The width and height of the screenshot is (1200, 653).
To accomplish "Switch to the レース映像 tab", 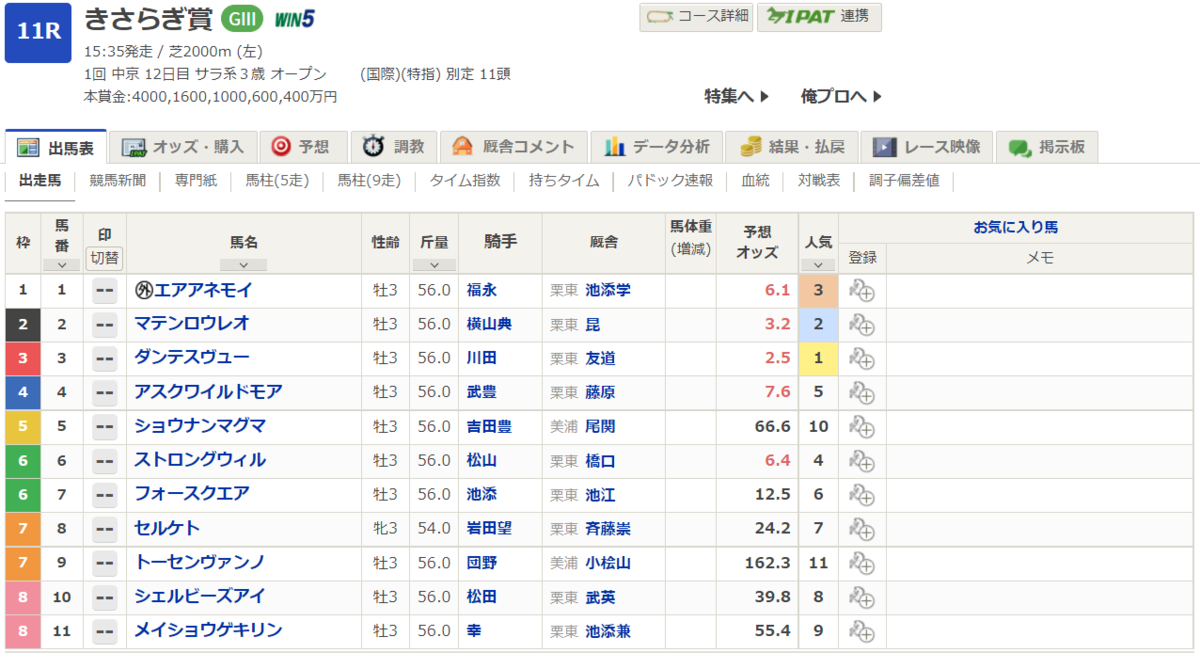I will tap(928, 147).
